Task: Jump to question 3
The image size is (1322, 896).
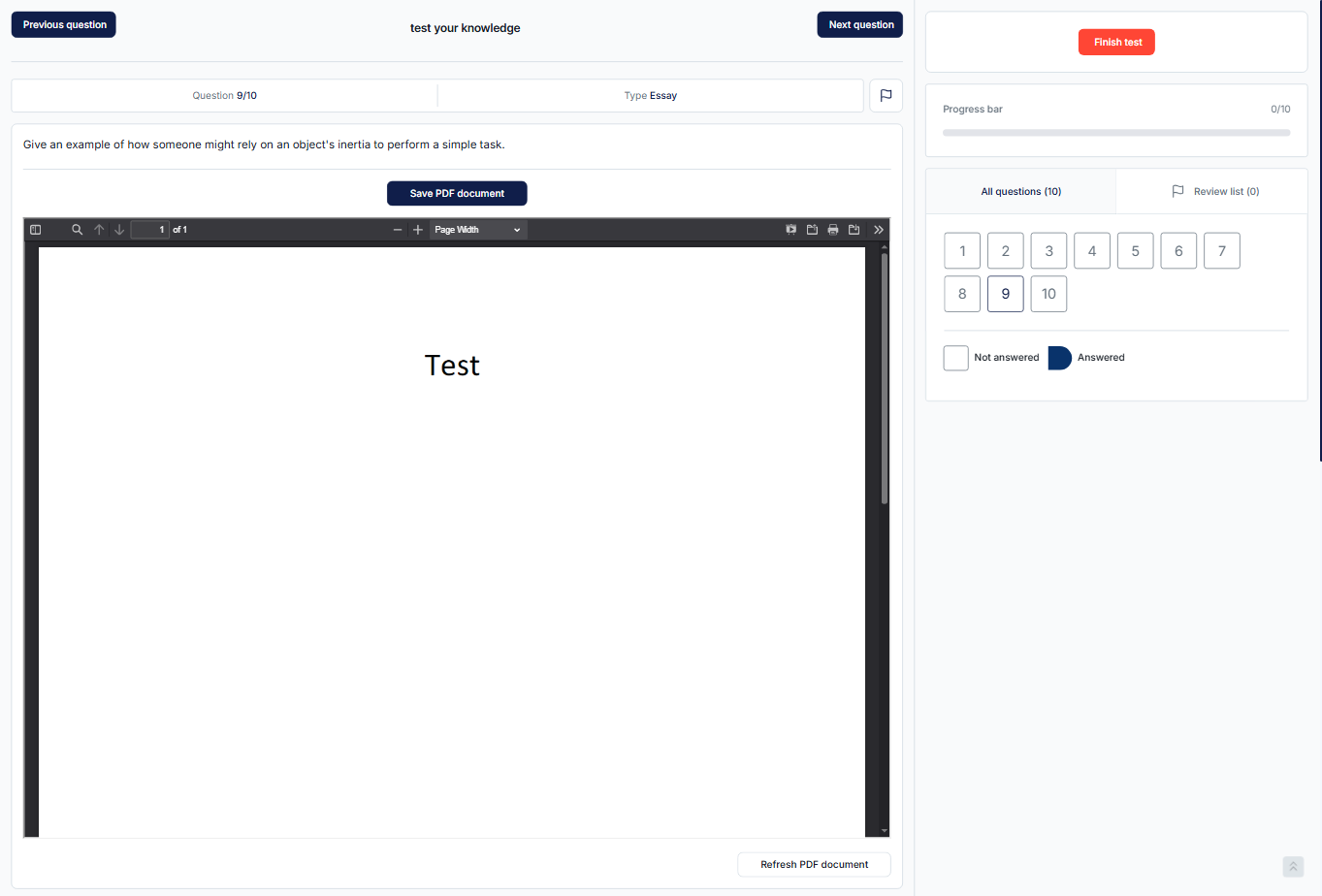Action: click(1049, 251)
